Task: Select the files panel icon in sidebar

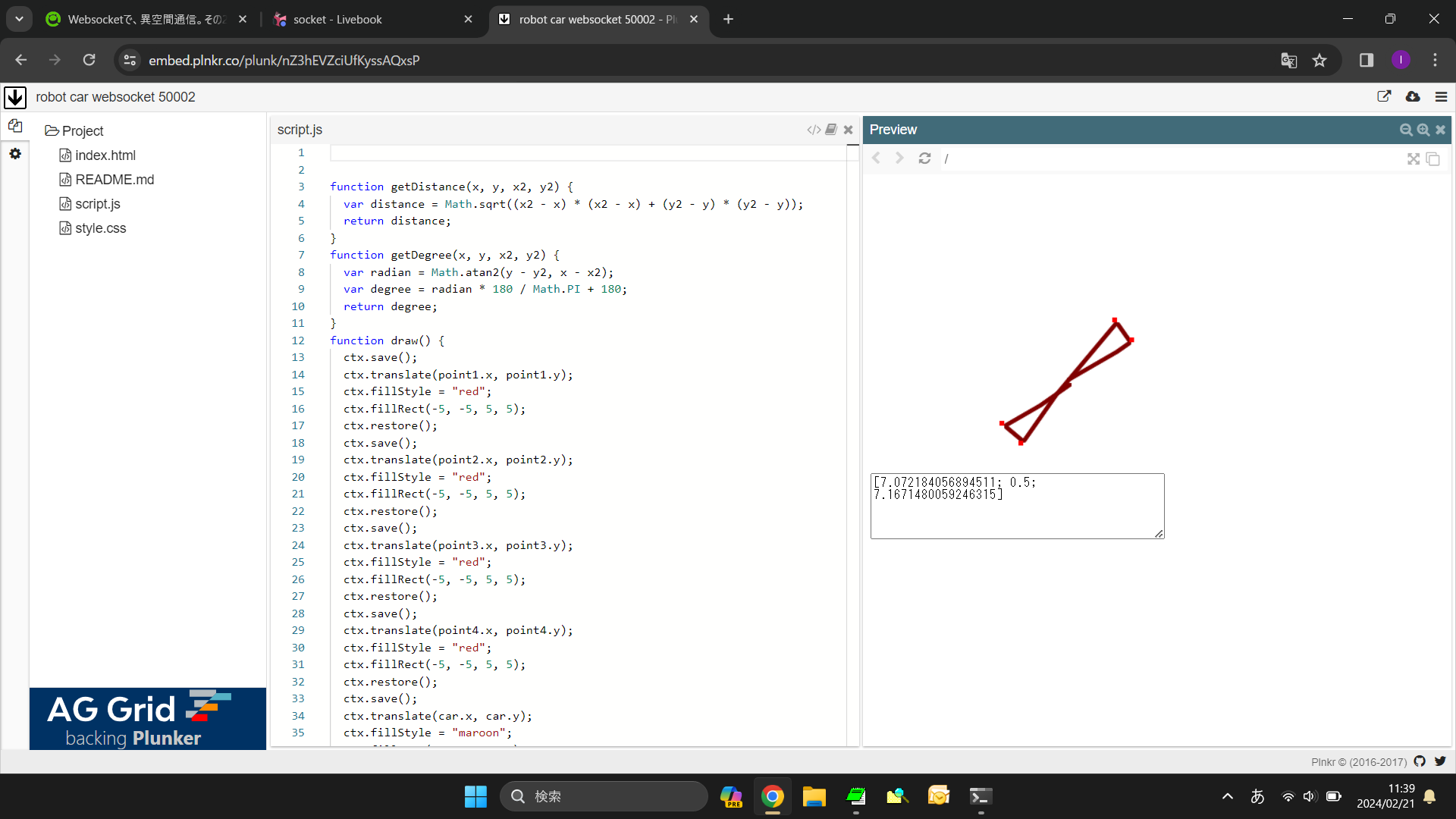Action: (15, 126)
